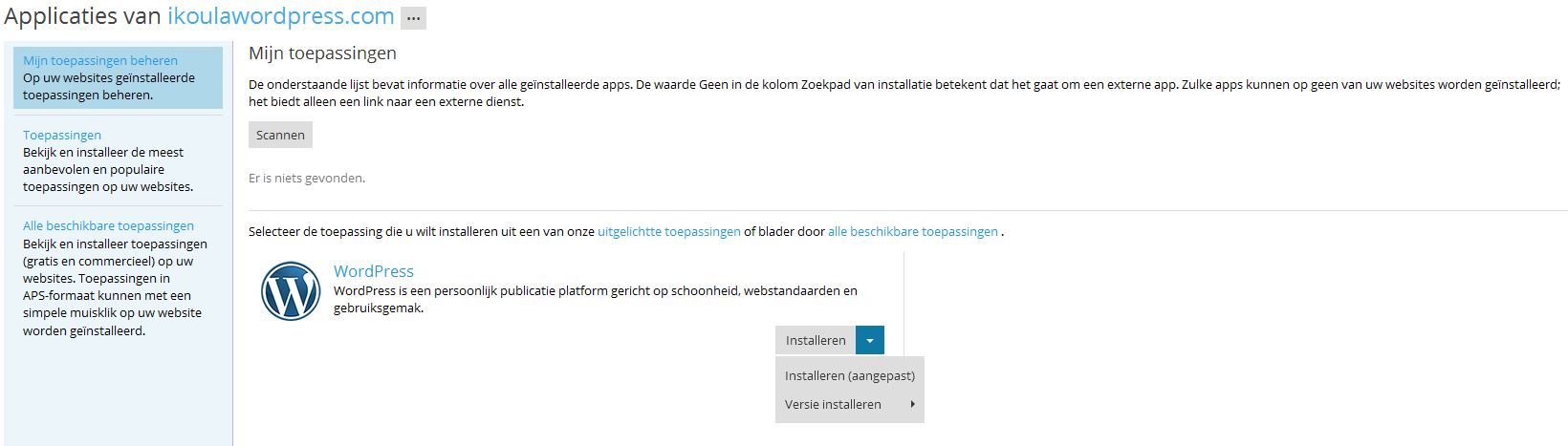Follow the uitgelichte toepassingen link
This screenshot has height=446, width=1568.
tap(668, 231)
